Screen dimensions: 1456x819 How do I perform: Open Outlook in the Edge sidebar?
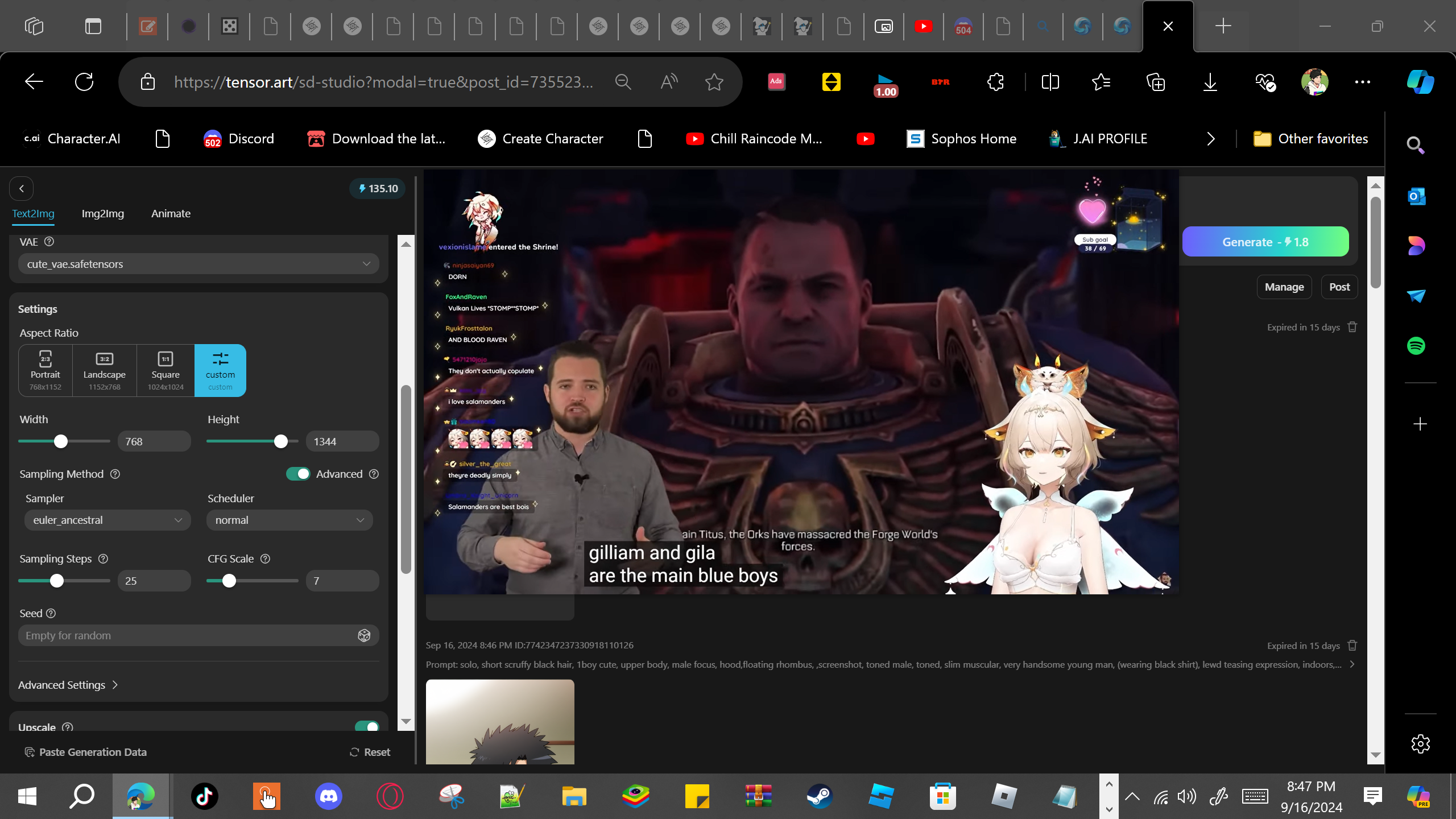[1416, 197]
